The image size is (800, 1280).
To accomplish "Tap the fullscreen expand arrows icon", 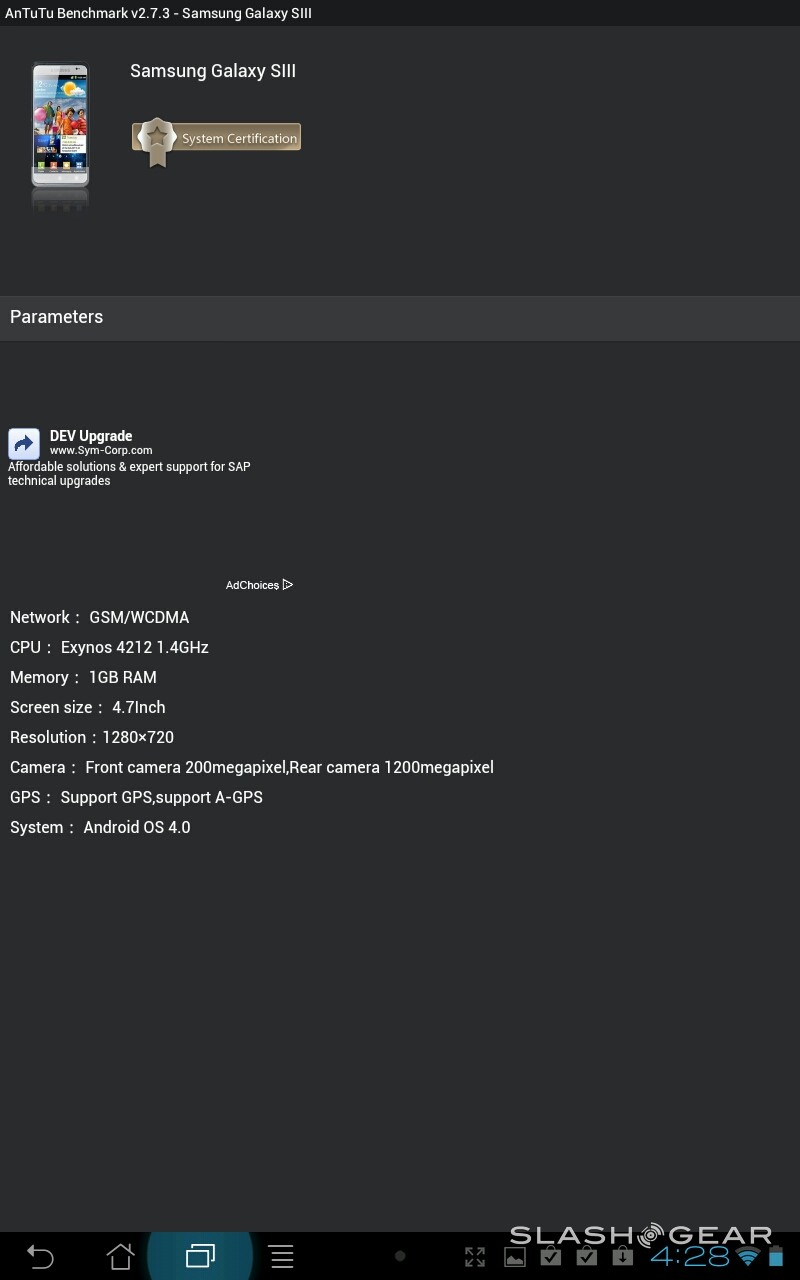I will (475, 1257).
